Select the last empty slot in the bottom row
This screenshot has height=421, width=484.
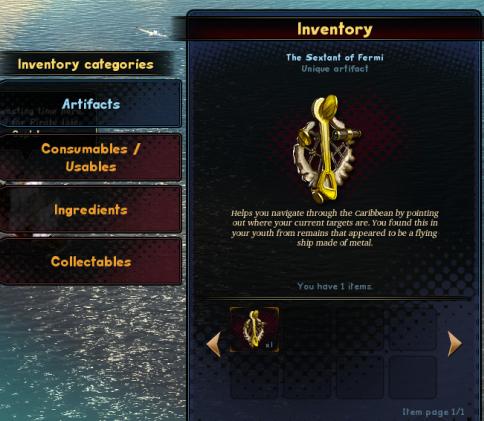(413, 377)
